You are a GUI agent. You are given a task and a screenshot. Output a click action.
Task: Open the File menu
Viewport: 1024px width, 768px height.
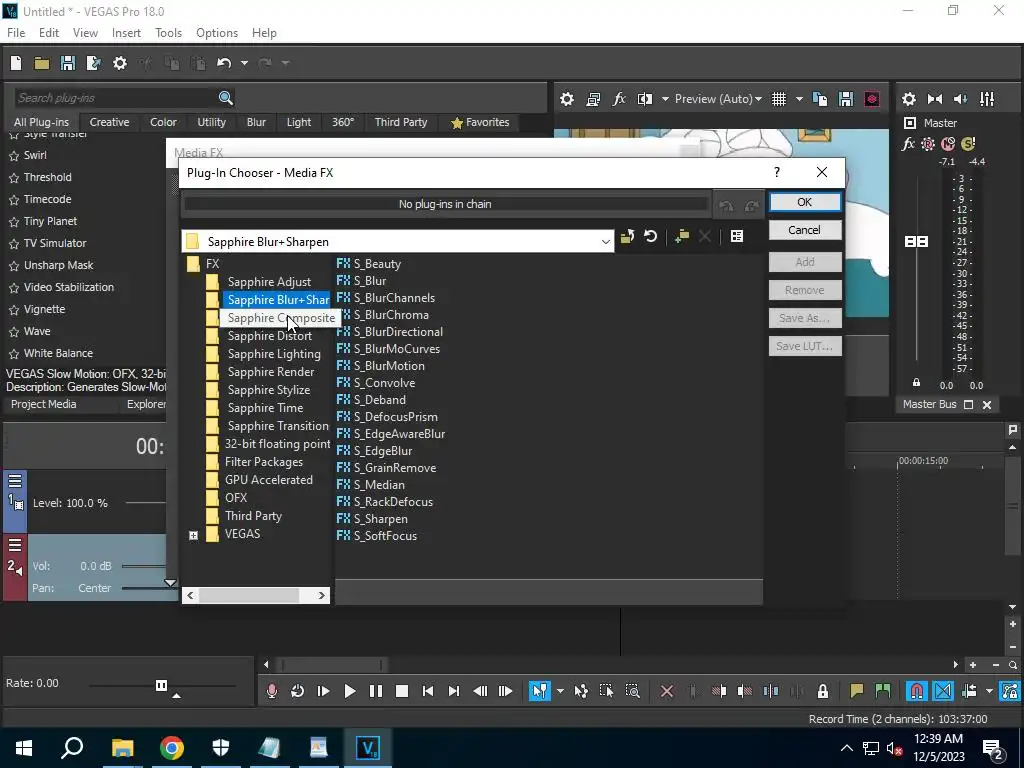(16, 33)
